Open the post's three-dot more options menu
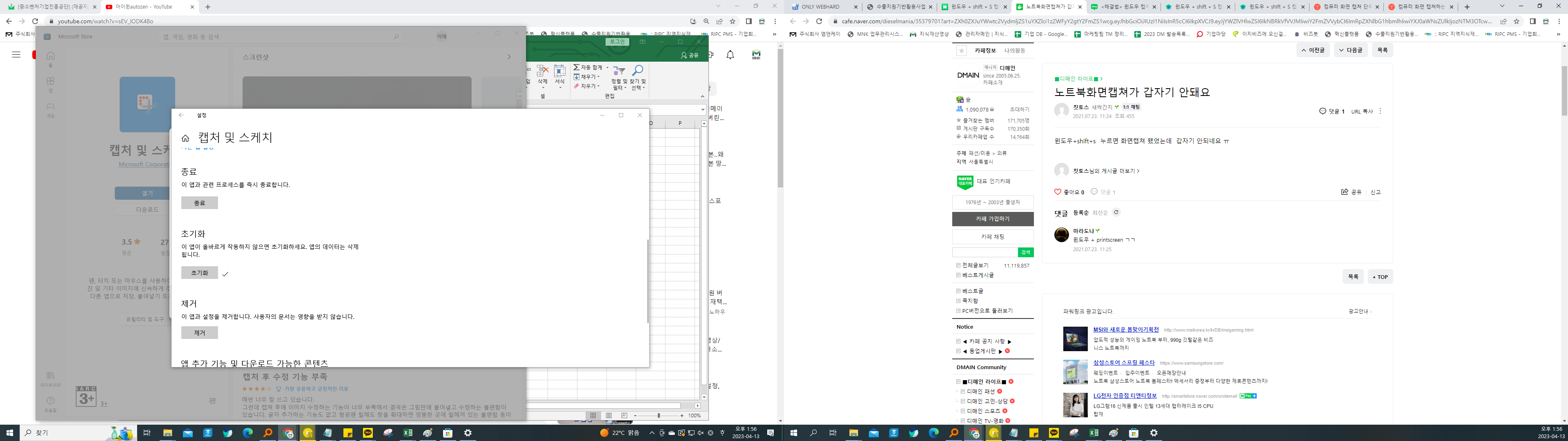 1380,111
